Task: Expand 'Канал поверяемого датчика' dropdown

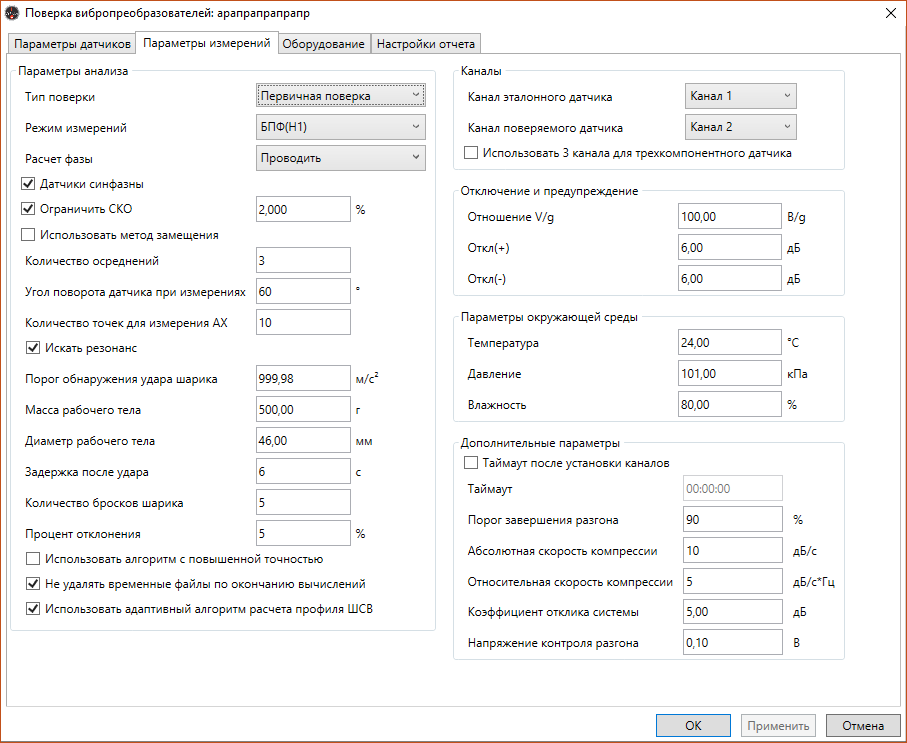Action: 740,127
